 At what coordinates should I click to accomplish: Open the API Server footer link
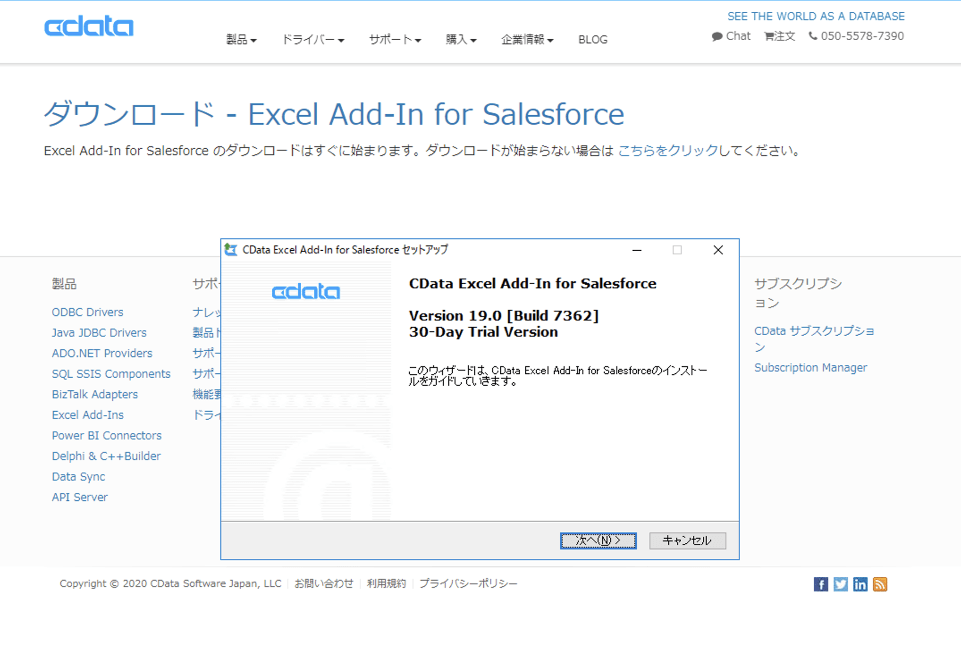pyautogui.click(x=80, y=497)
